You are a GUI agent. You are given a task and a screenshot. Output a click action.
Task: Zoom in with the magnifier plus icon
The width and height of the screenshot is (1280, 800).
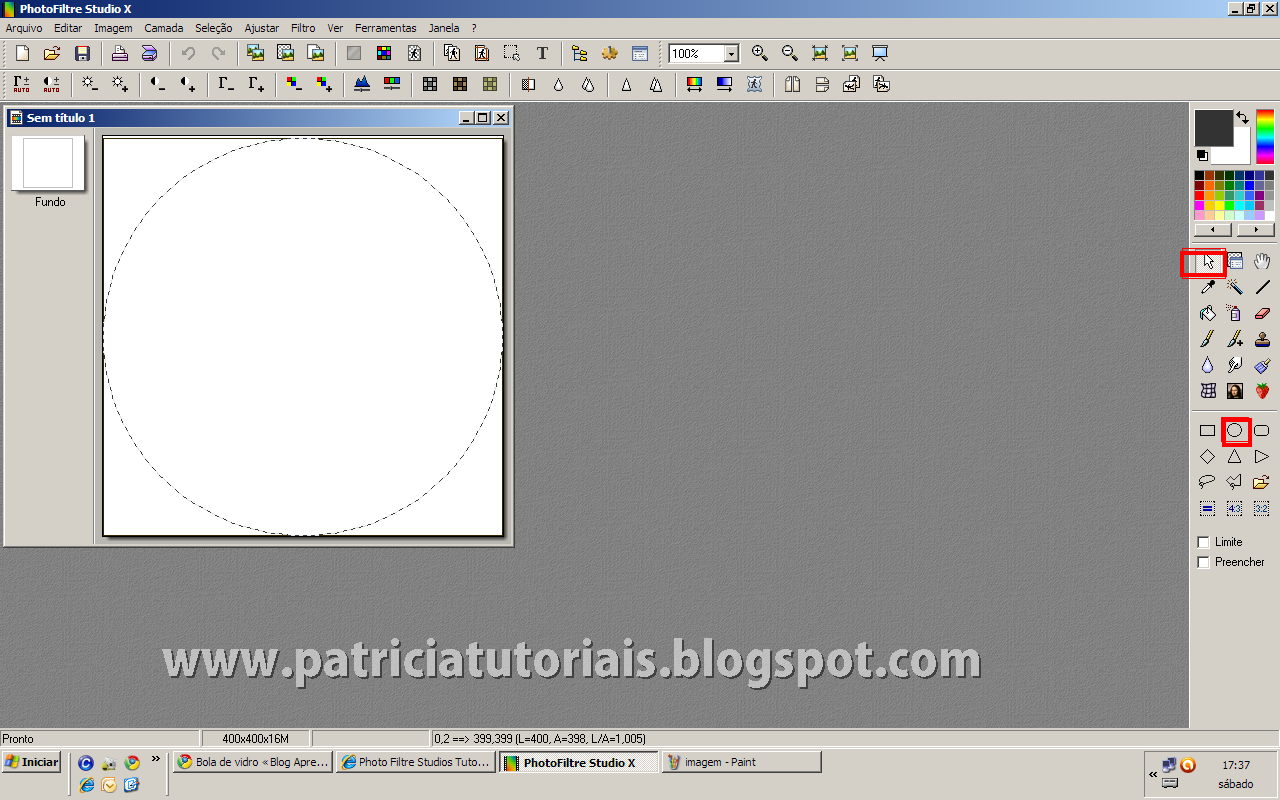(x=760, y=53)
